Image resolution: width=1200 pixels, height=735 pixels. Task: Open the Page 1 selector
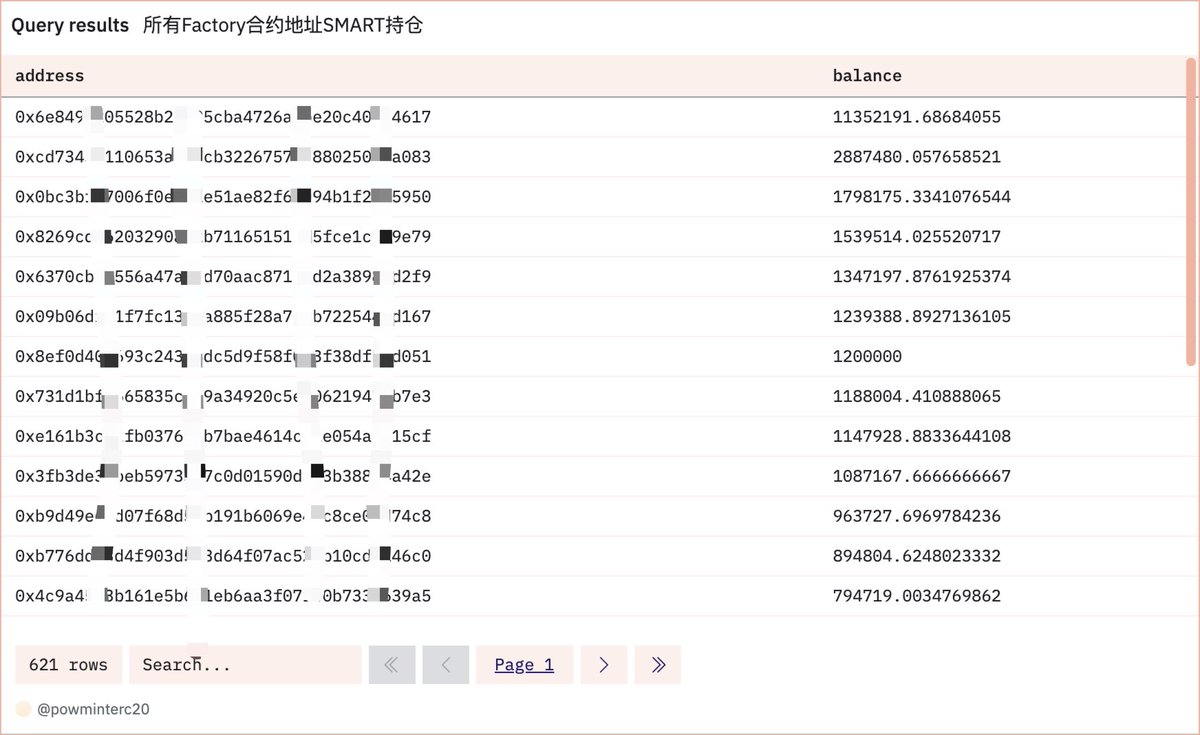(524, 664)
